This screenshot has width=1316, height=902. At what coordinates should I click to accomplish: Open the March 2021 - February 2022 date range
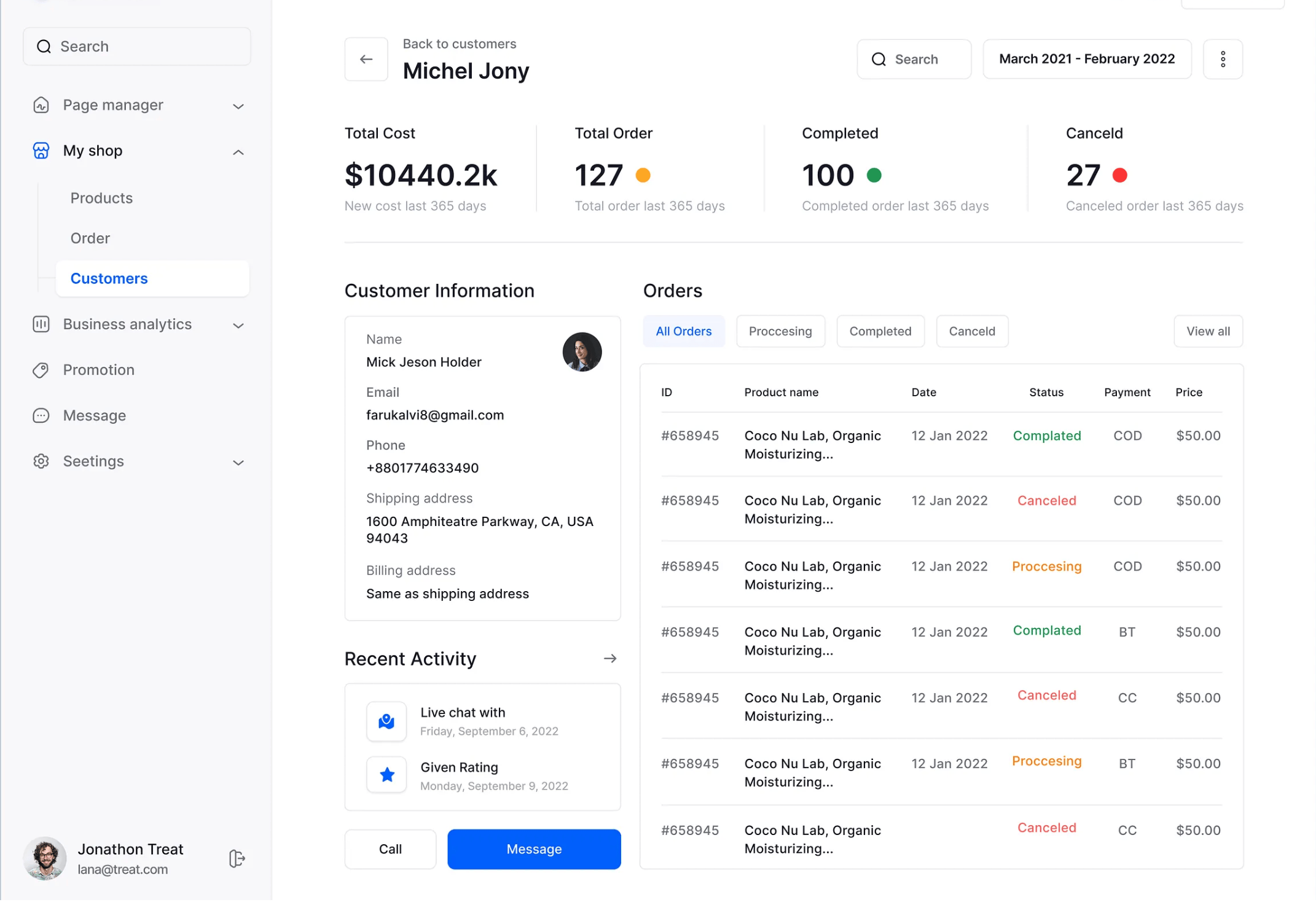[1087, 59]
